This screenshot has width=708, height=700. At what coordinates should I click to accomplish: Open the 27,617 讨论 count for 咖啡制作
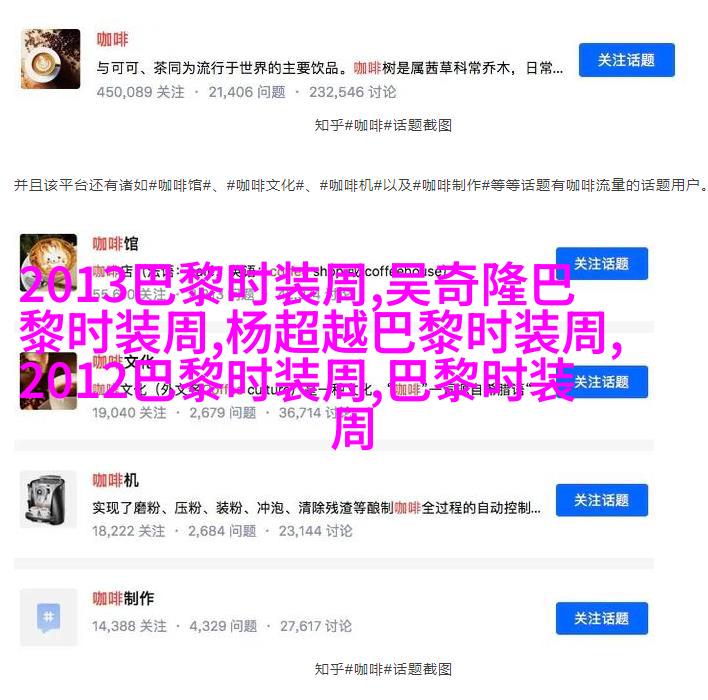coord(316,626)
